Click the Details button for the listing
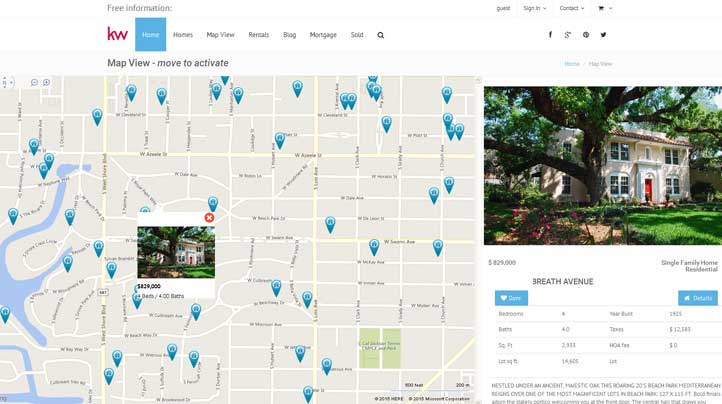Image resolution: width=722 pixels, height=404 pixels. coord(697,298)
